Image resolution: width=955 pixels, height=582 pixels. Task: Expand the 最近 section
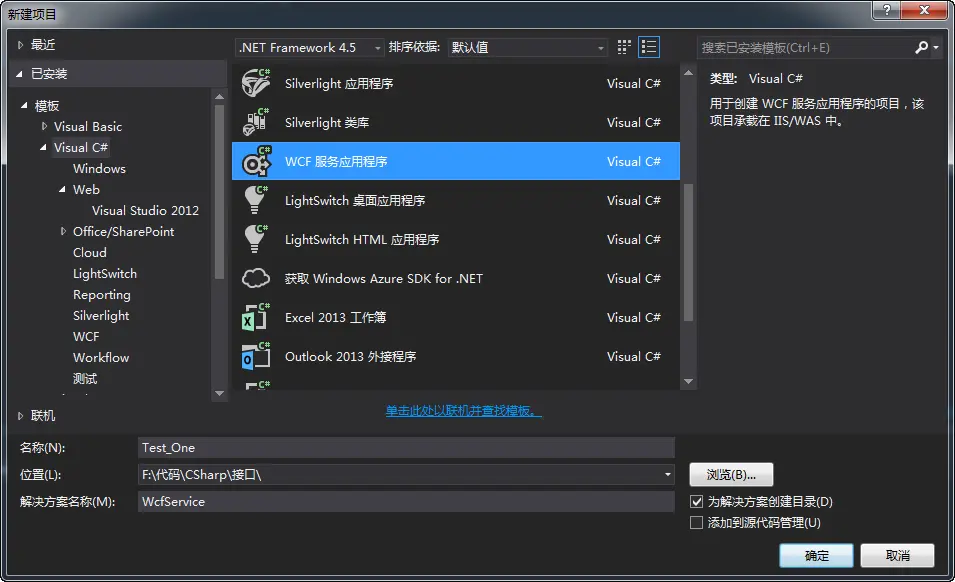(x=20, y=44)
